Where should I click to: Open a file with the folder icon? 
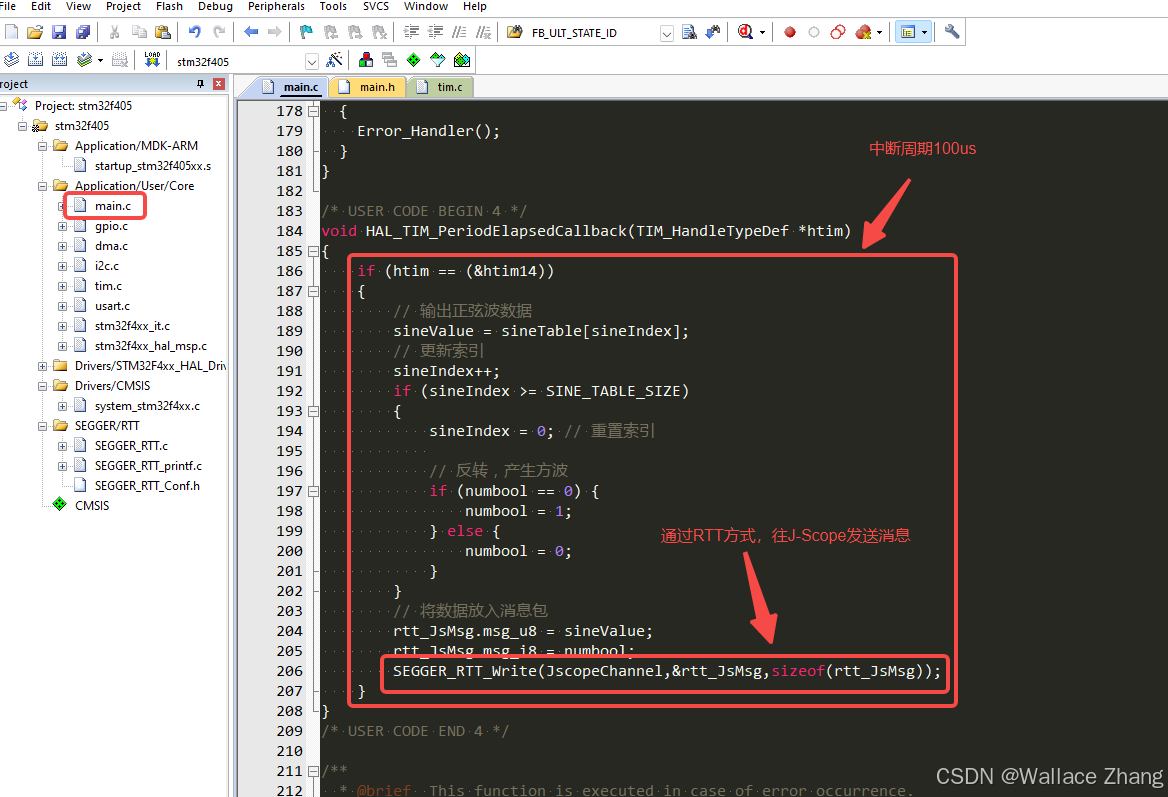click(34, 32)
